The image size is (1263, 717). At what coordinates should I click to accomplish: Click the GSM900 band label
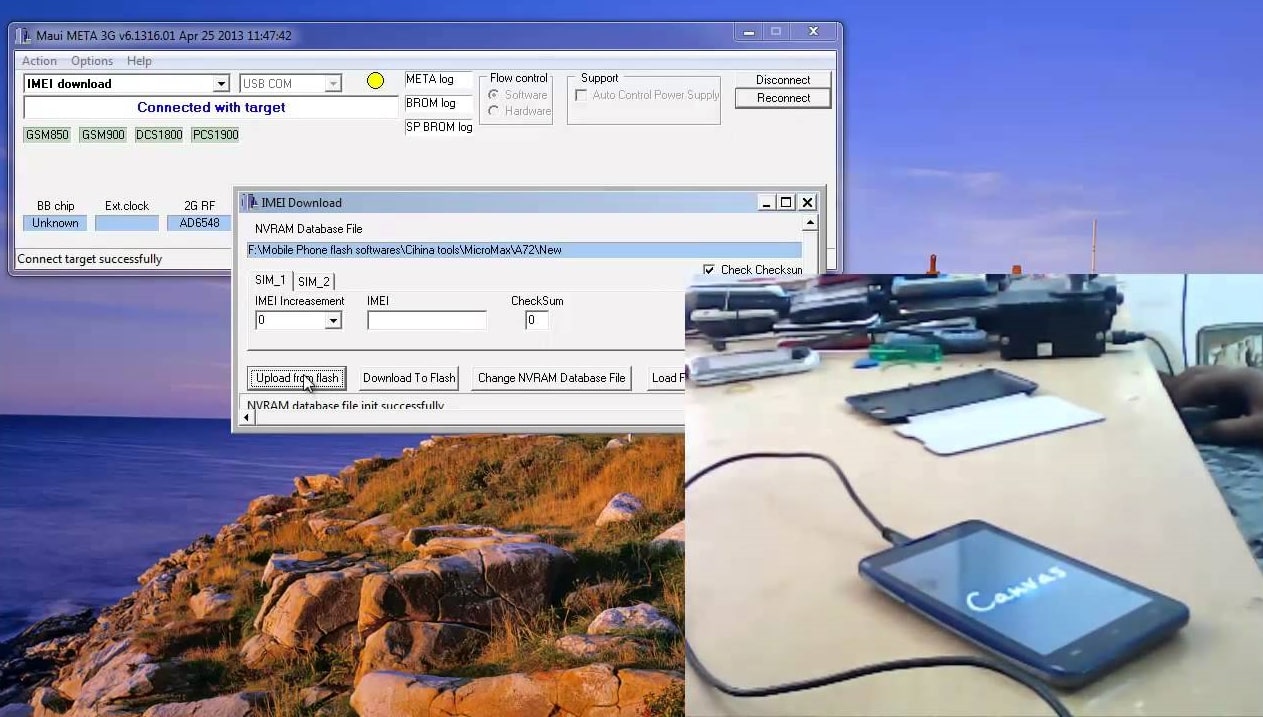click(103, 135)
